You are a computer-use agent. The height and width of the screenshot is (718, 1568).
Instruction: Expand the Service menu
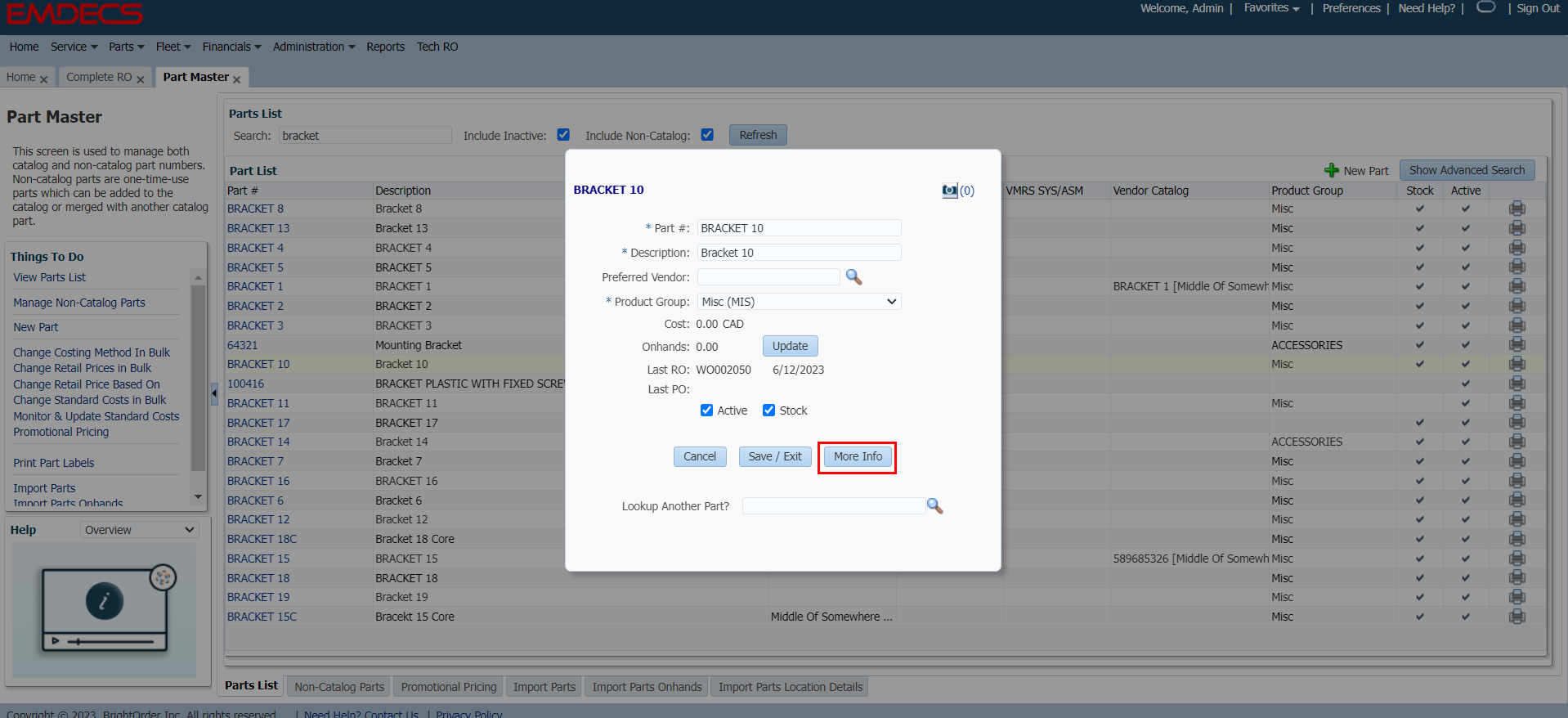74,47
